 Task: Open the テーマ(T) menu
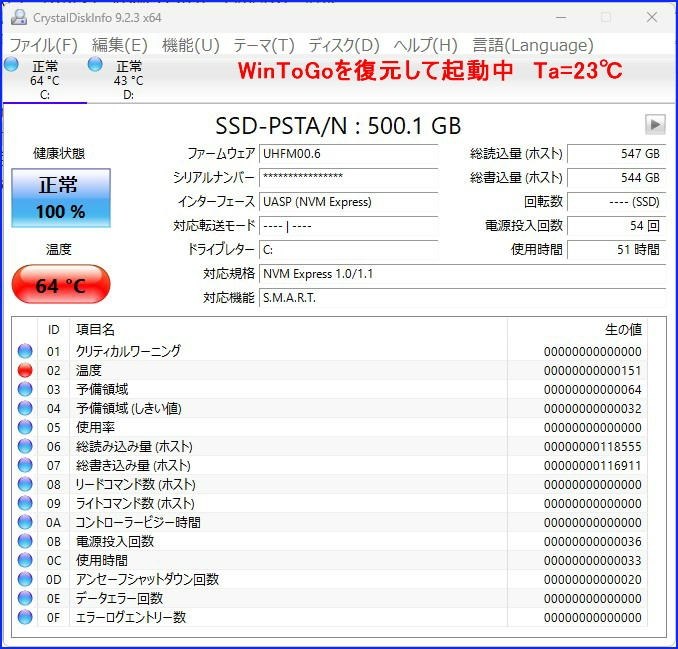click(x=264, y=45)
